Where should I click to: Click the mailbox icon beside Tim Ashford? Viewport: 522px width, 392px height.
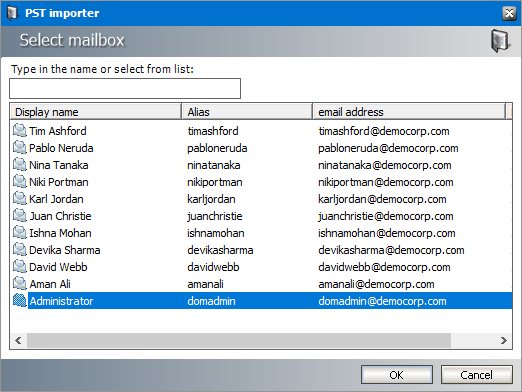coord(20,130)
